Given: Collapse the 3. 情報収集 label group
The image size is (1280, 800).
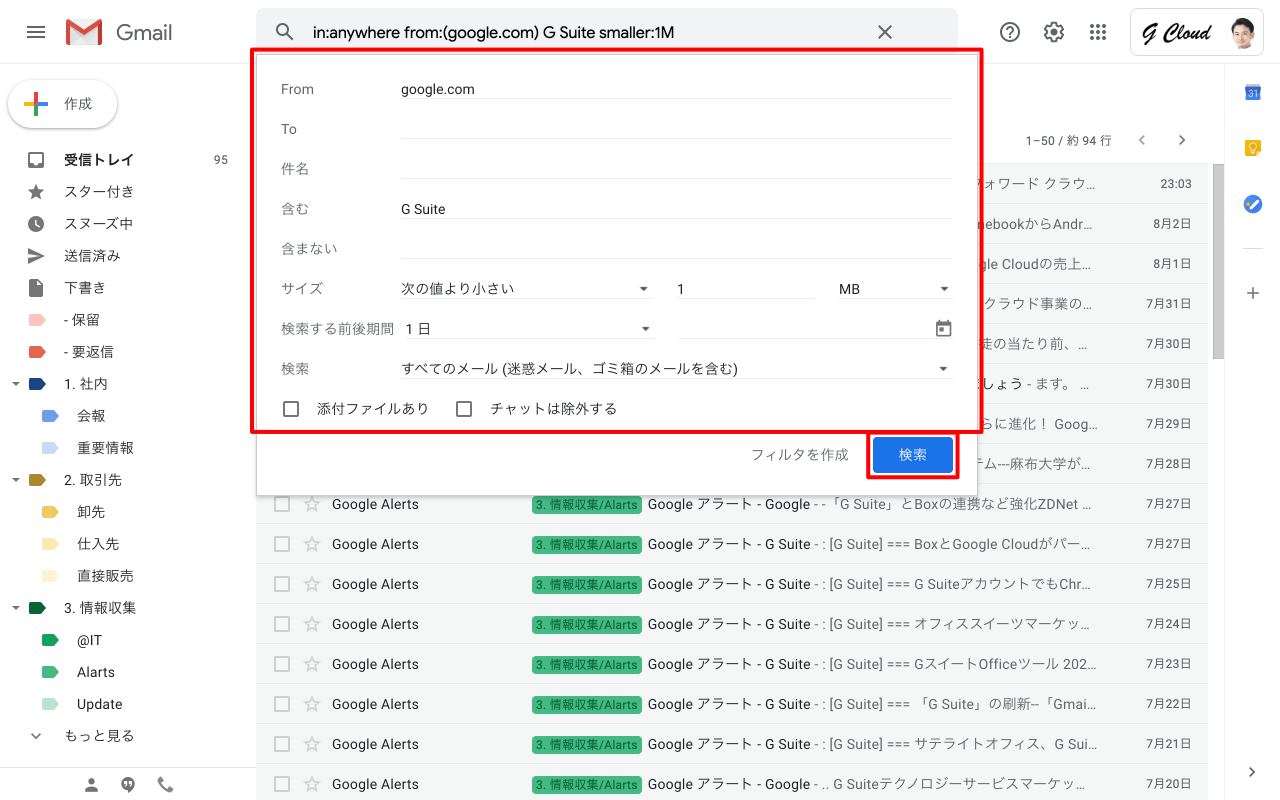Looking at the screenshot, I should coord(16,608).
